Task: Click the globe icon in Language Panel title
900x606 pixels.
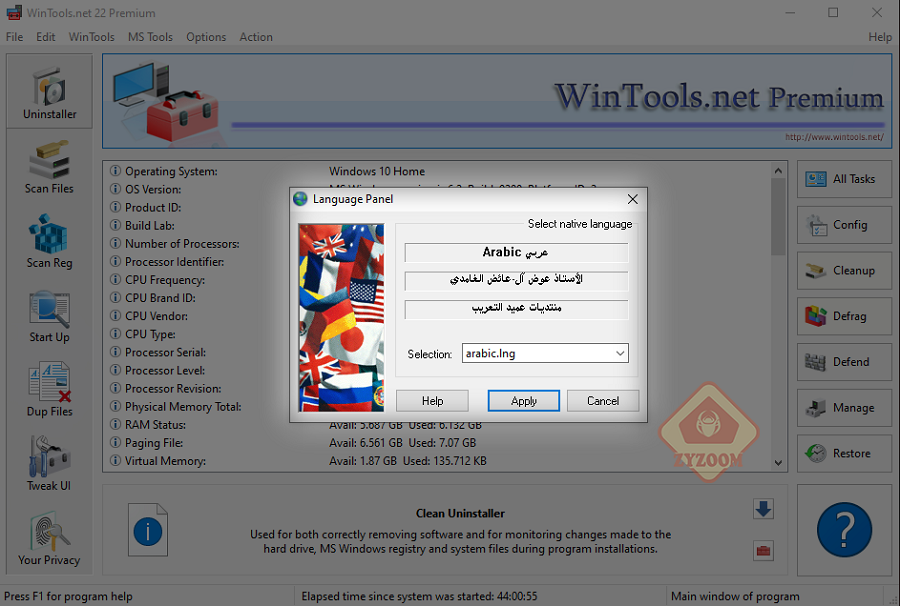Action: tap(300, 199)
